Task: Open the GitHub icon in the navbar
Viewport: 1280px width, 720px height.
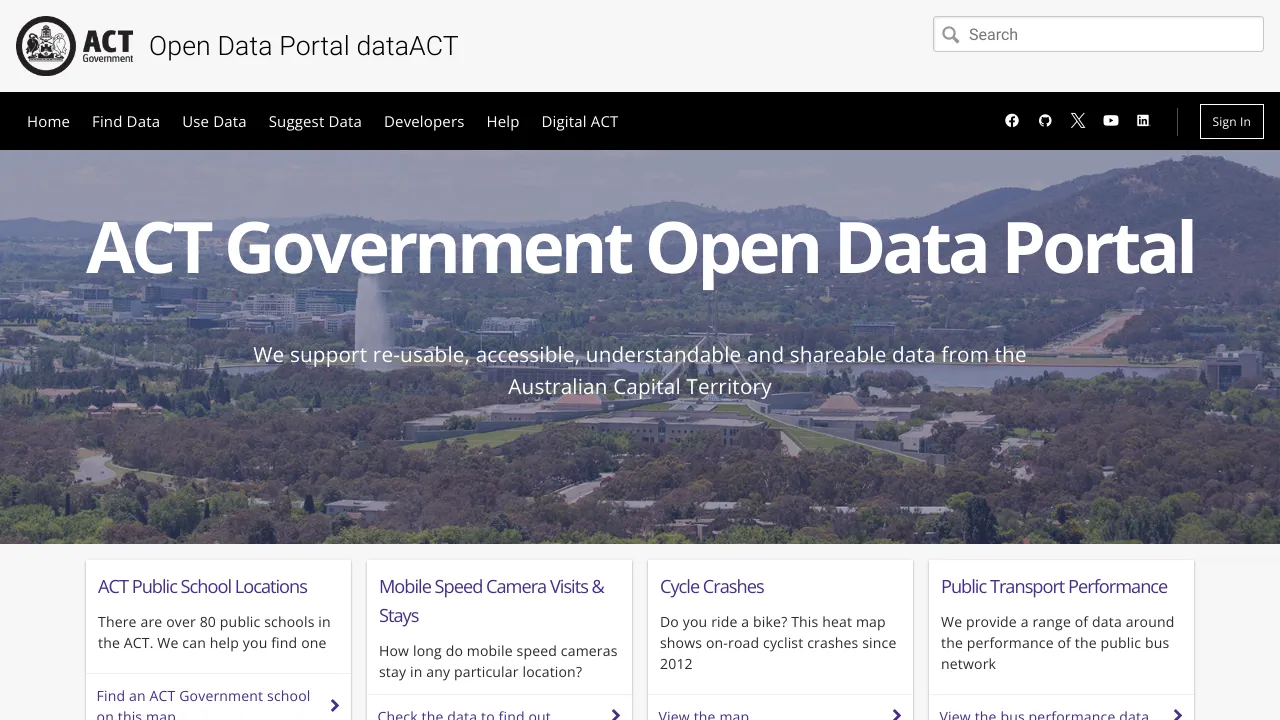Action: coord(1045,121)
